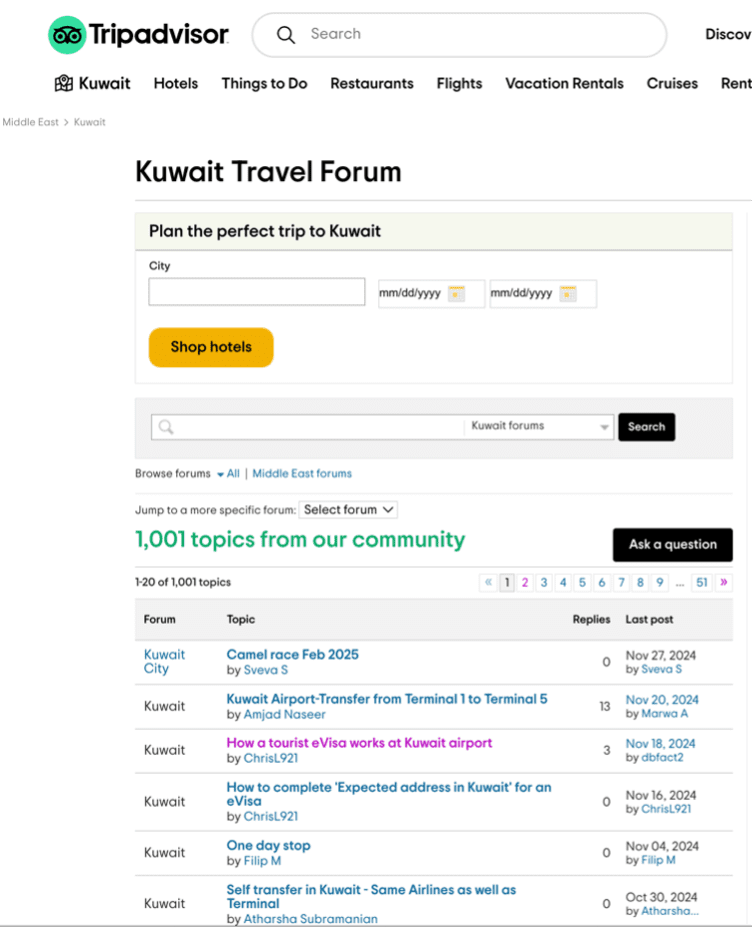
Task: Open the first check-in date calendar icon
Action: coord(459,294)
